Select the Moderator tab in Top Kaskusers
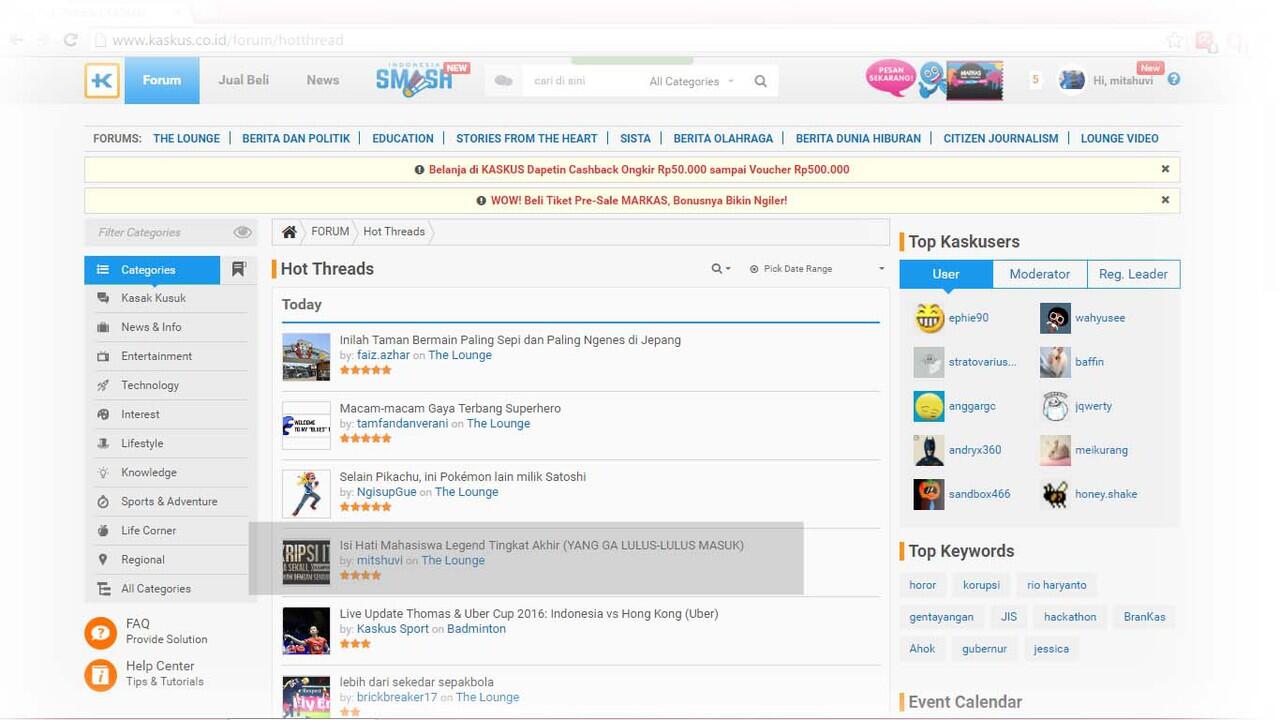Viewport: 1280px width, 720px height. 1039,274
